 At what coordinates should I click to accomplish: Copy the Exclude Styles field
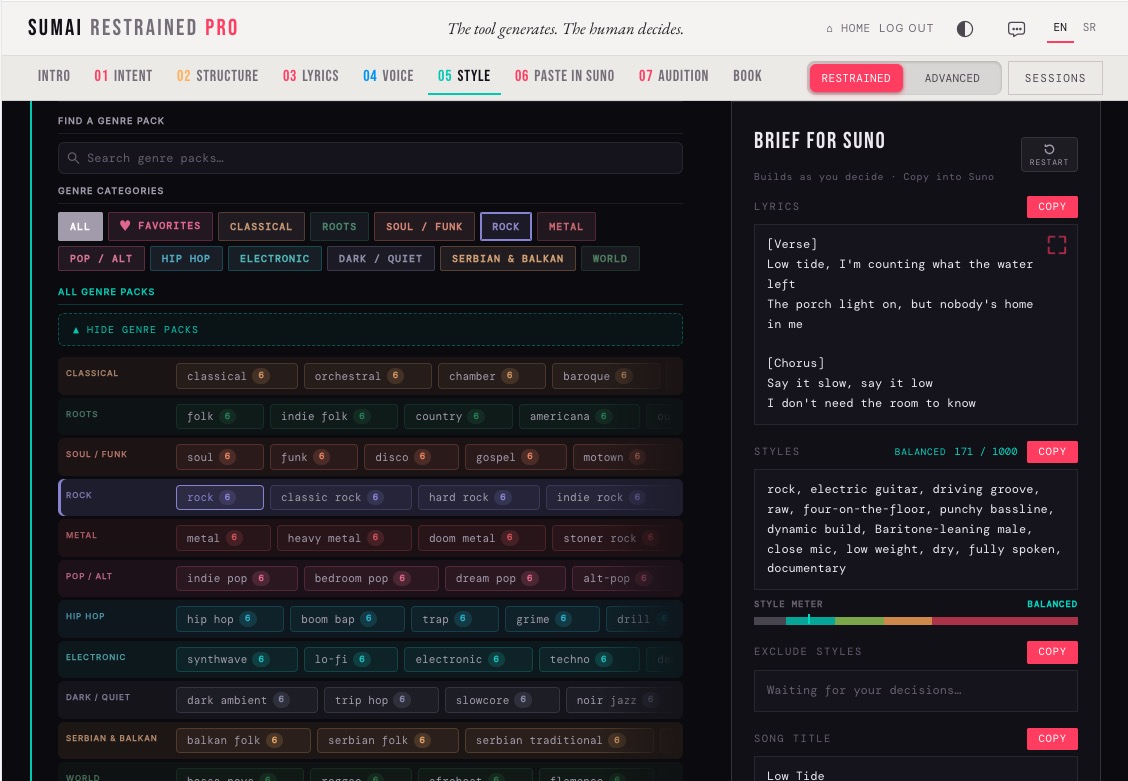(1052, 652)
